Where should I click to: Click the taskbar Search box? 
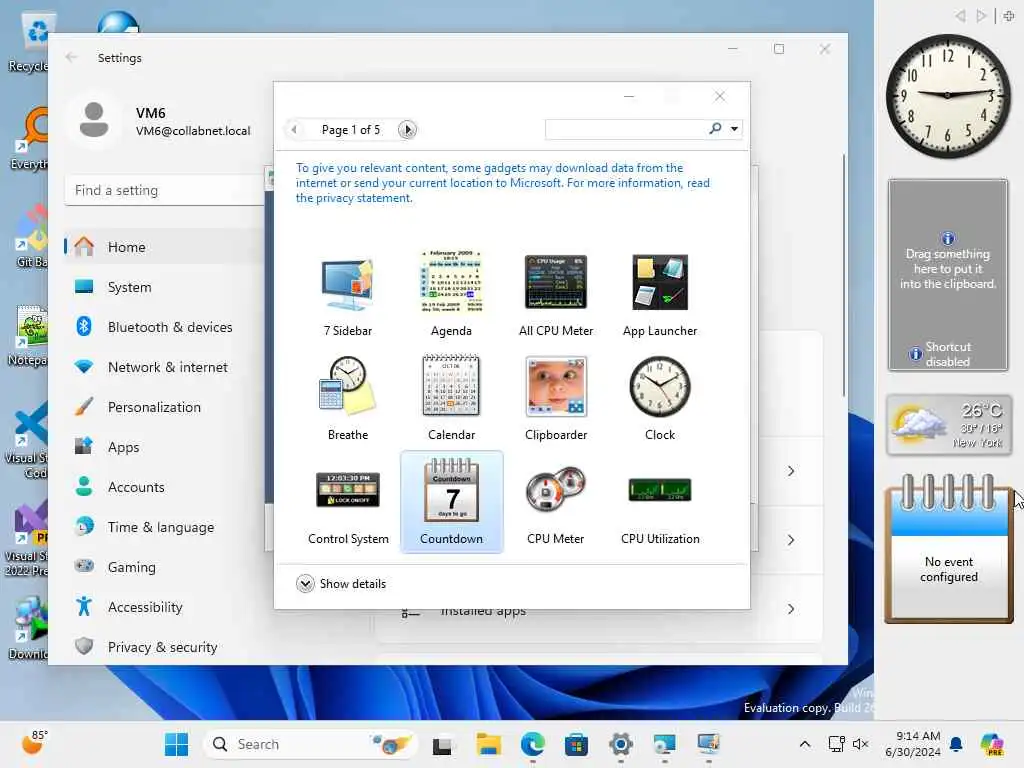(x=310, y=744)
